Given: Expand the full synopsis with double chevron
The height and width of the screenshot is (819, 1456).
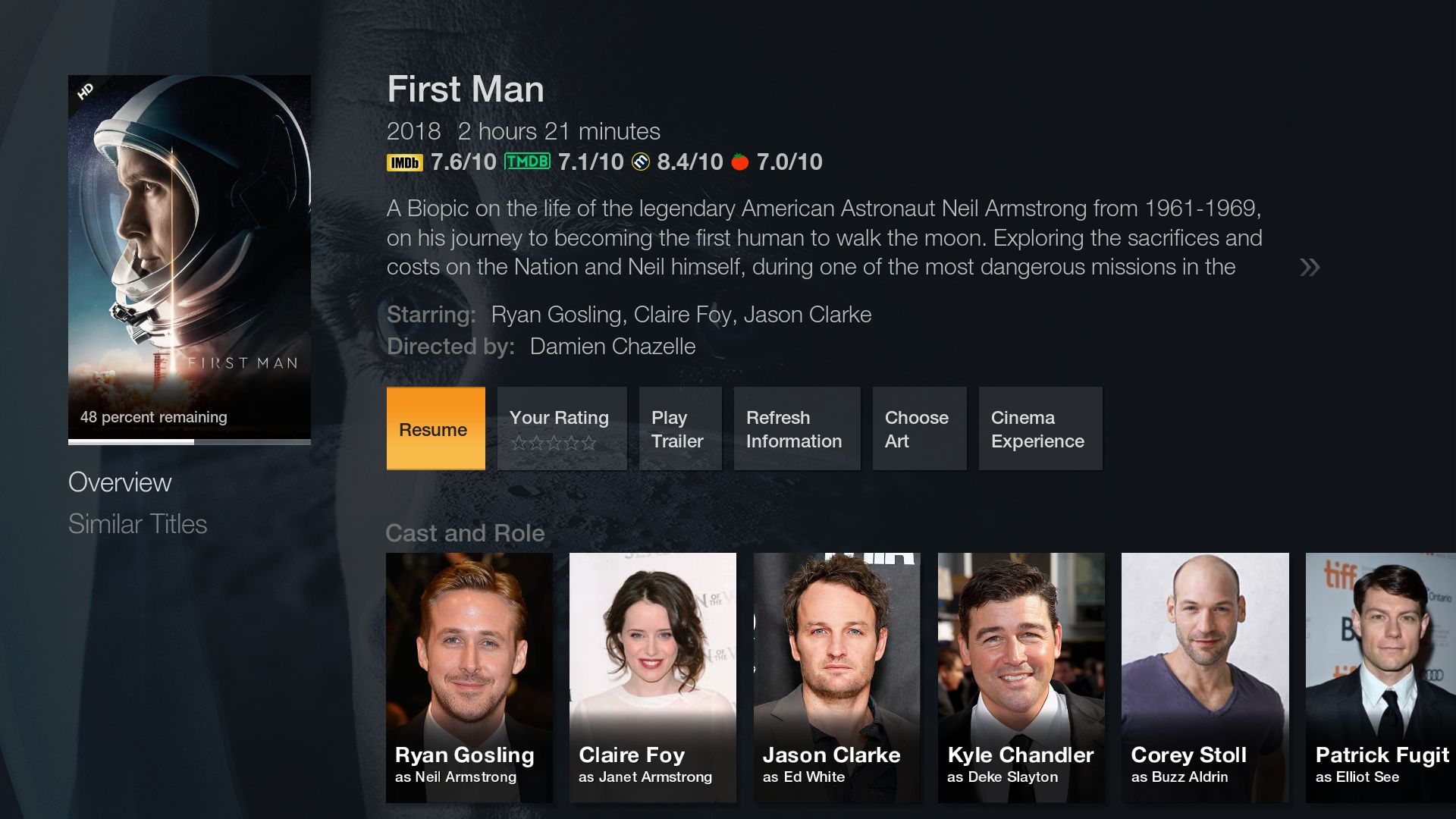Looking at the screenshot, I should pos(1310,267).
